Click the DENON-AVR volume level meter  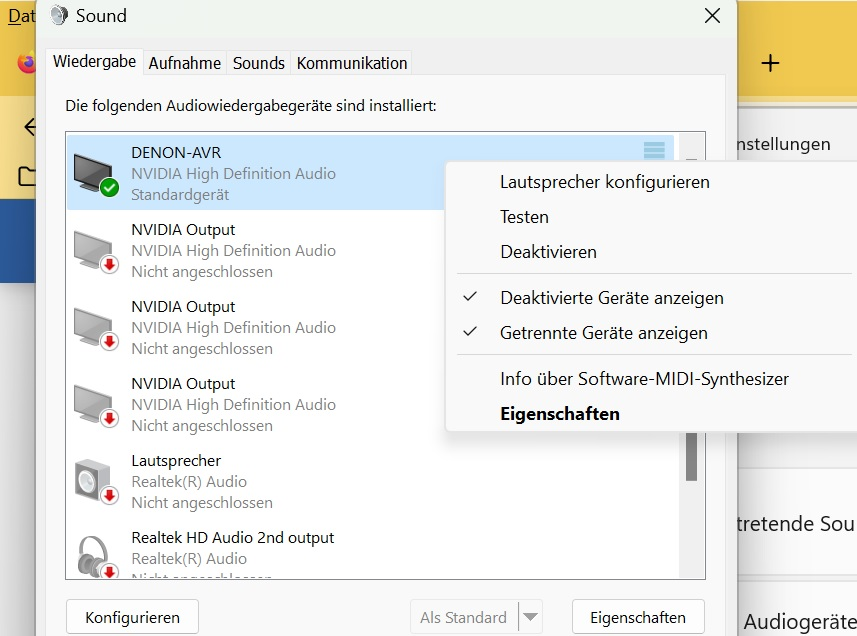pos(654,150)
